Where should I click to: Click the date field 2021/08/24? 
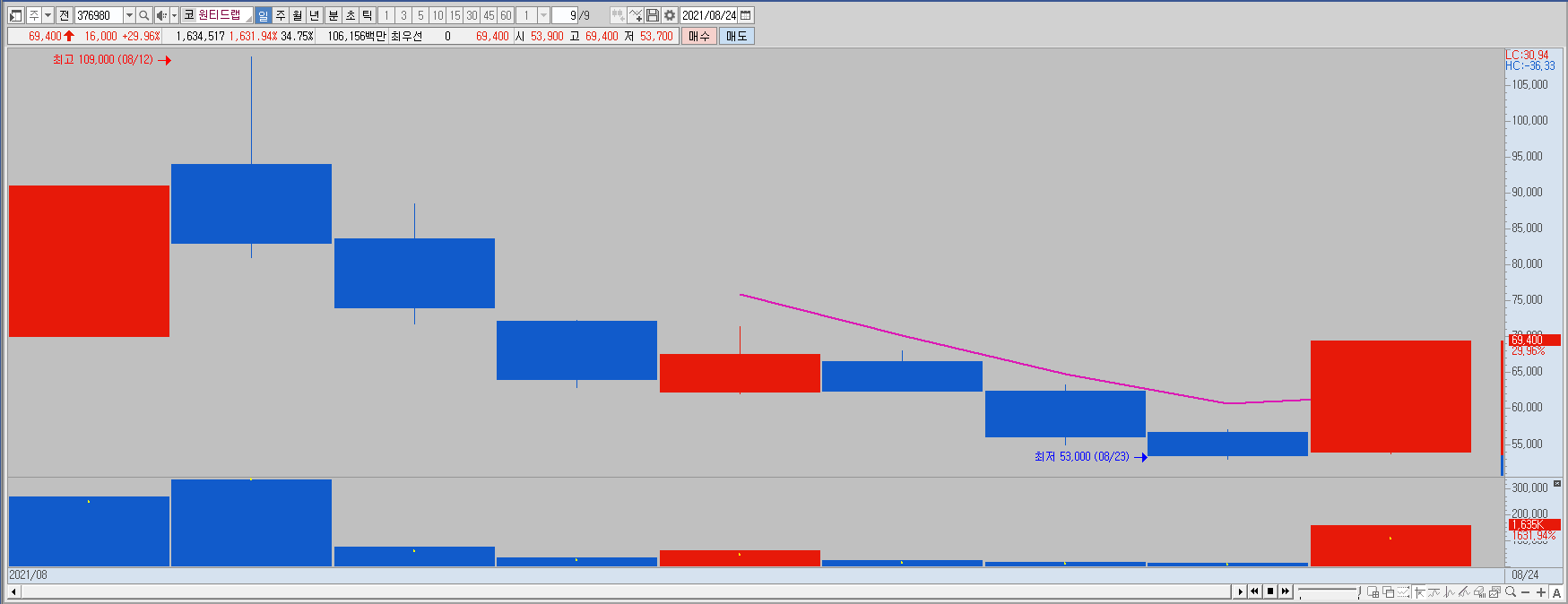709,15
